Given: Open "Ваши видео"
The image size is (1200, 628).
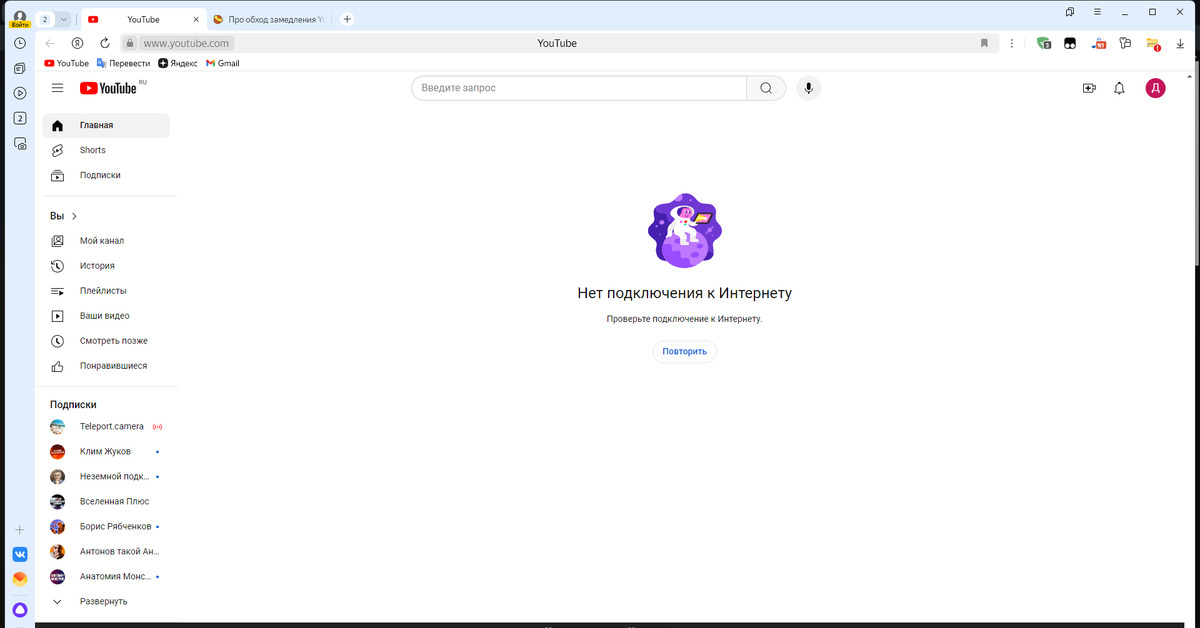Looking at the screenshot, I should pos(106,316).
